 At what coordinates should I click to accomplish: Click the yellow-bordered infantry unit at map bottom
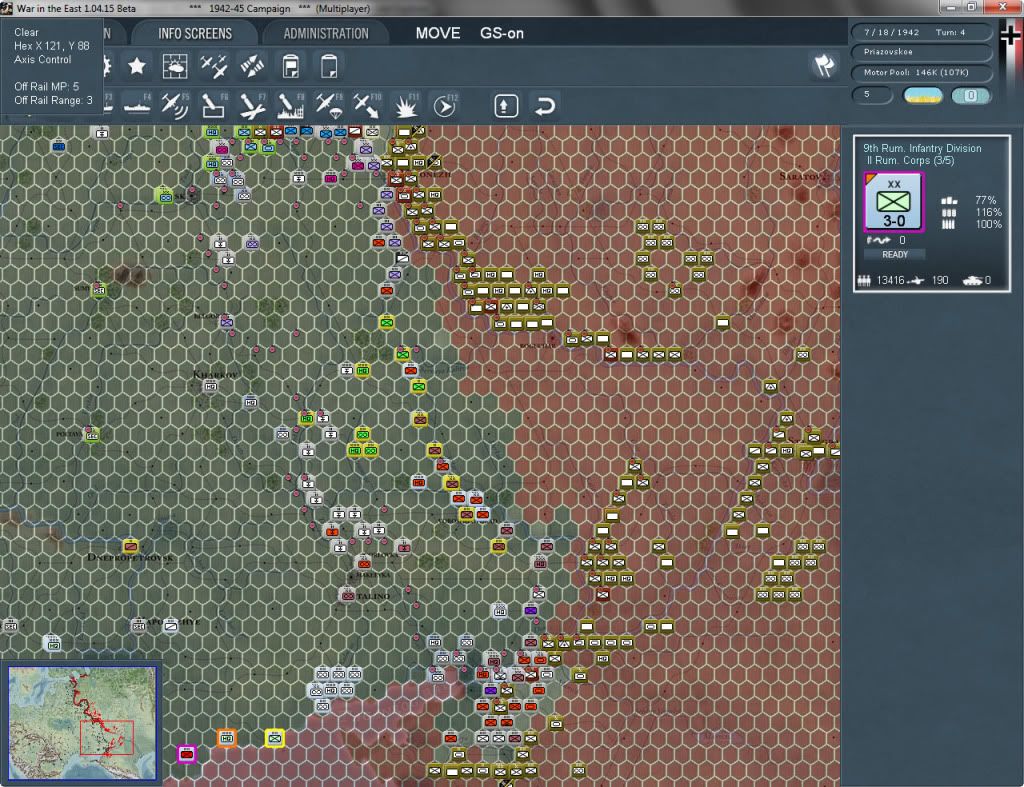[275, 739]
